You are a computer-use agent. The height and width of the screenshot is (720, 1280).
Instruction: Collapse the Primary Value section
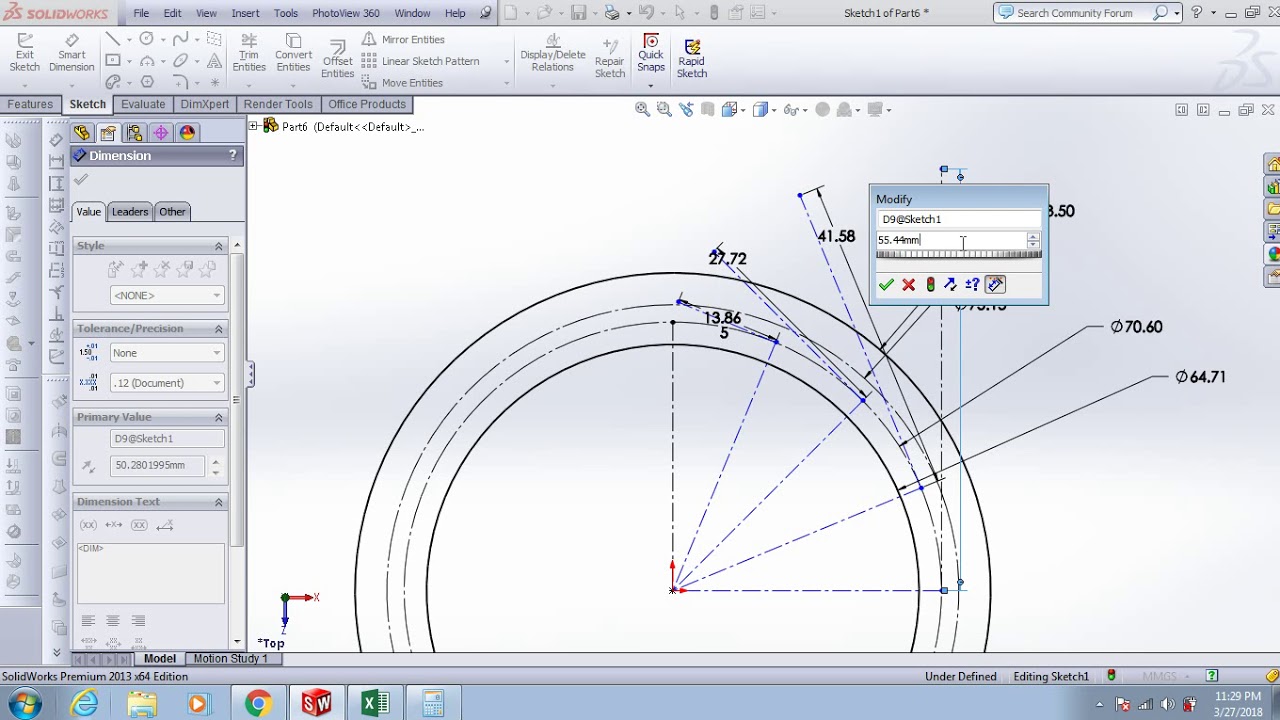point(218,417)
